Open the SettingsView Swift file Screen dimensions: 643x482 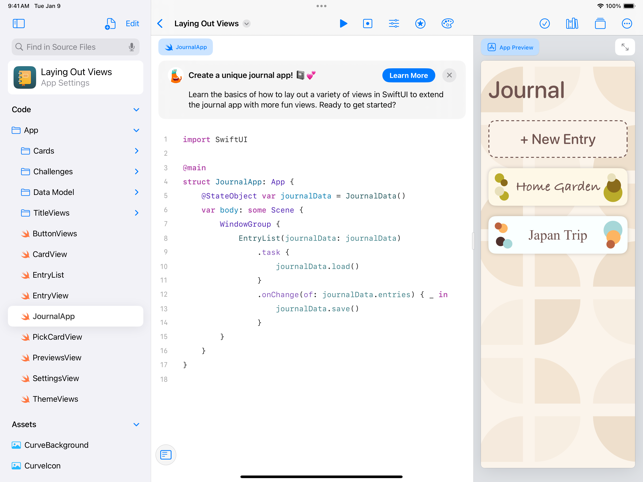pos(75,378)
